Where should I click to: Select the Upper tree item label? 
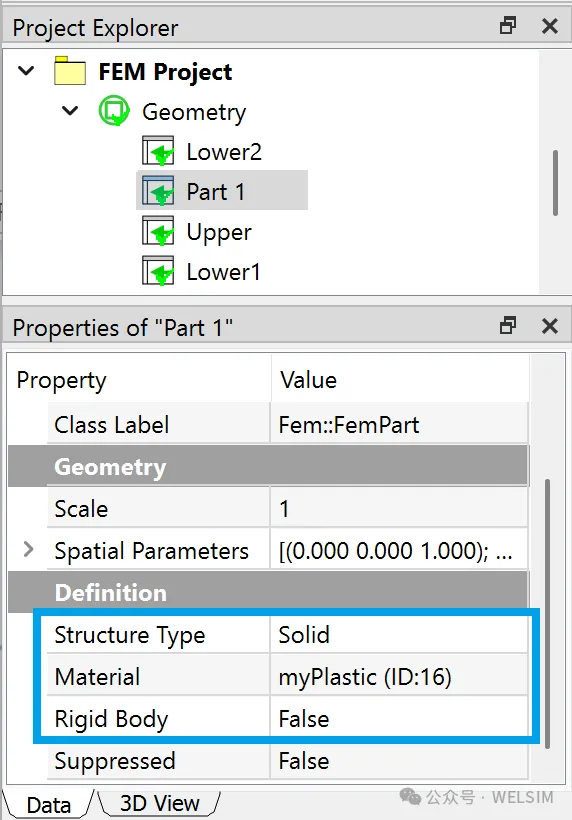coord(219,232)
